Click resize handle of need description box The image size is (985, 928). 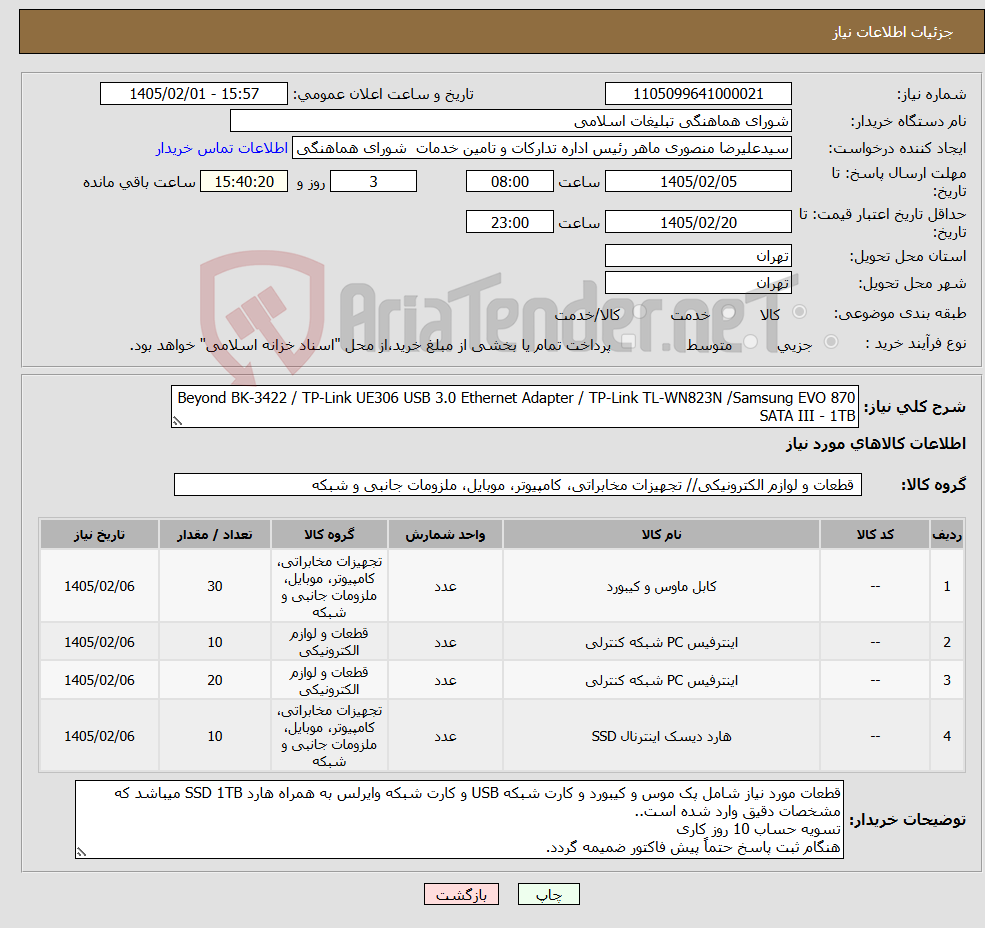(x=177, y=422)
